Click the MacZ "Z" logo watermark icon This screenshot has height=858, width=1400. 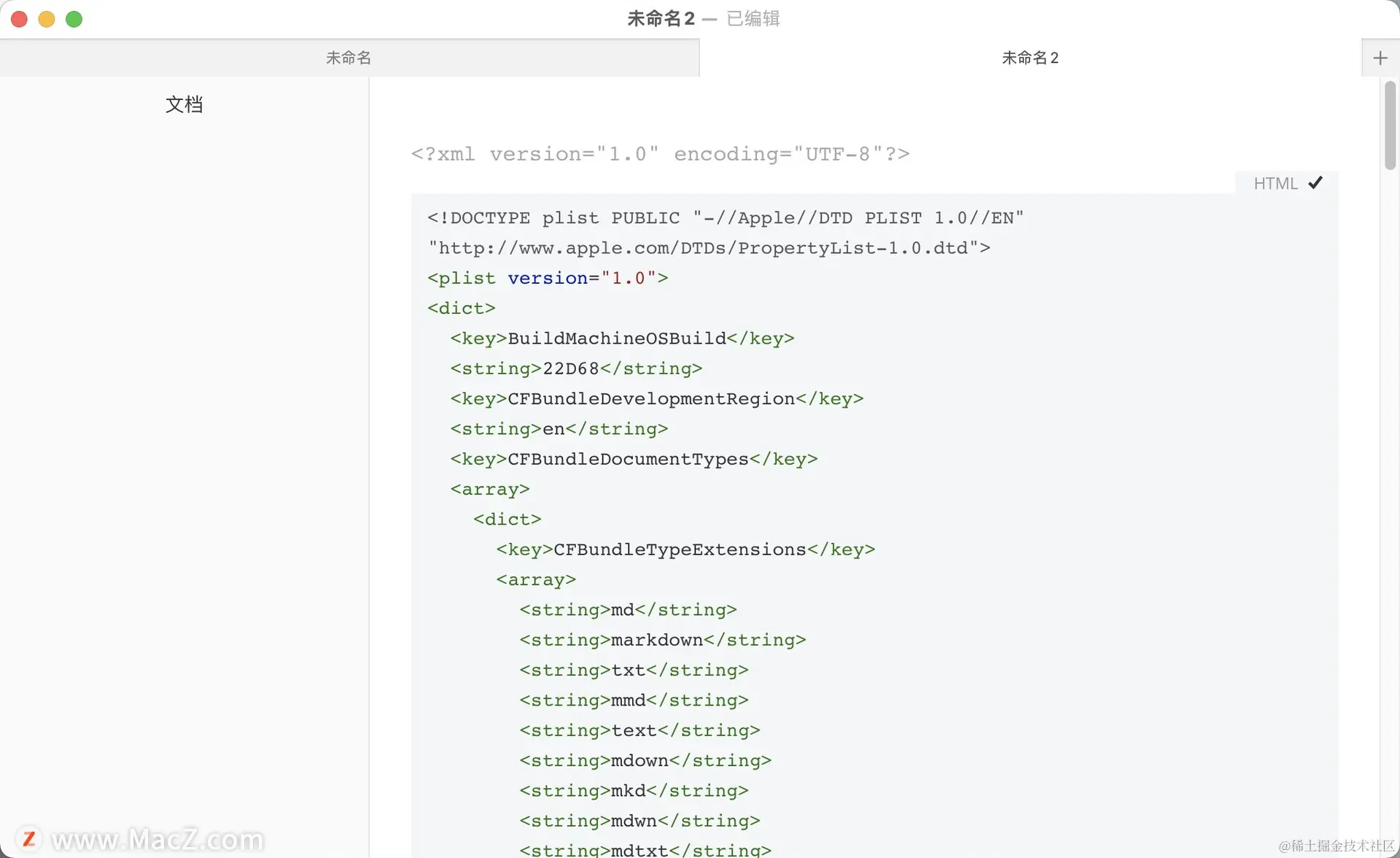click(28, 838)
